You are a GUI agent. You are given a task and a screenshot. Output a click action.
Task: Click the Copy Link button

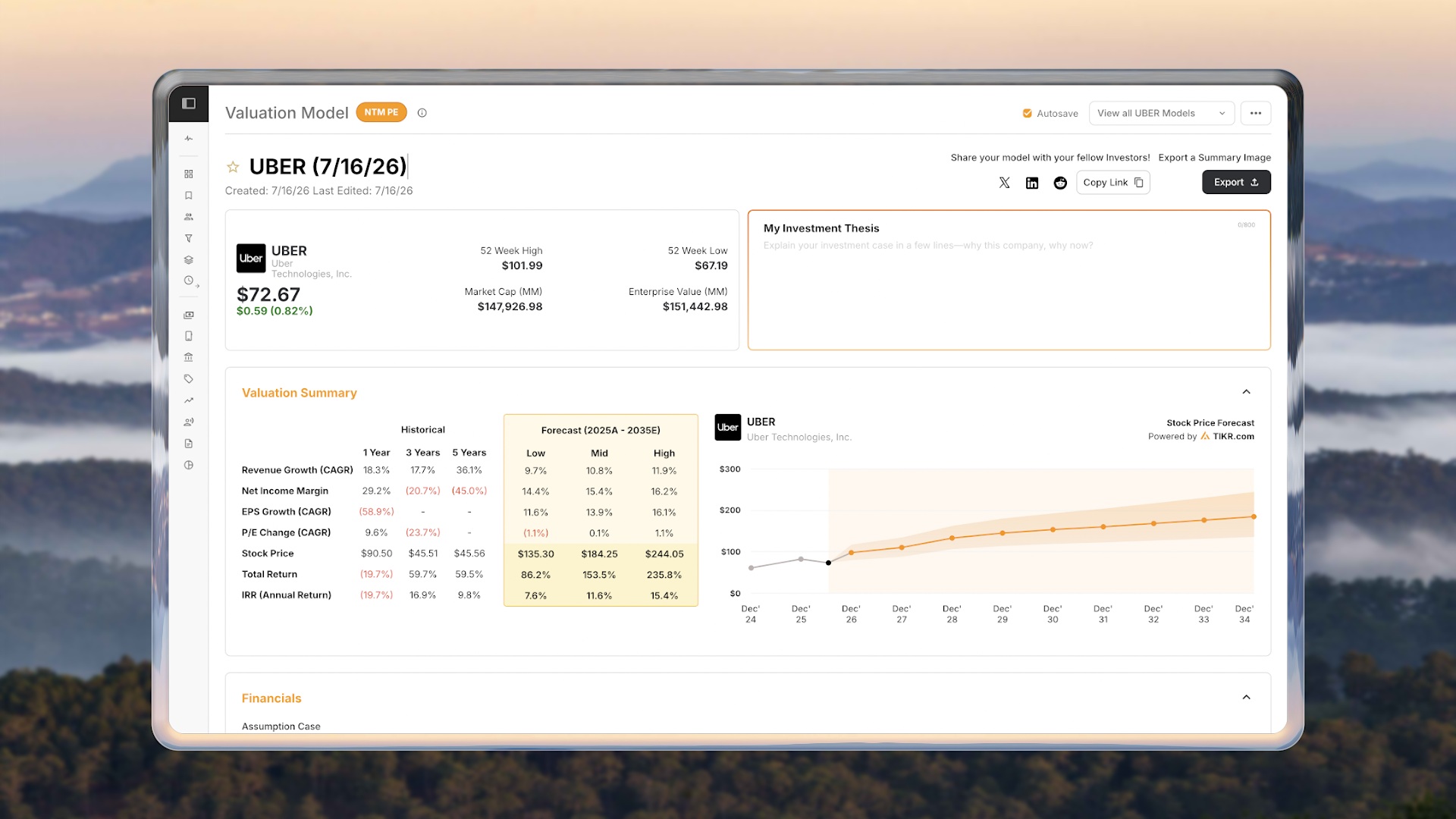(1112, 183)
